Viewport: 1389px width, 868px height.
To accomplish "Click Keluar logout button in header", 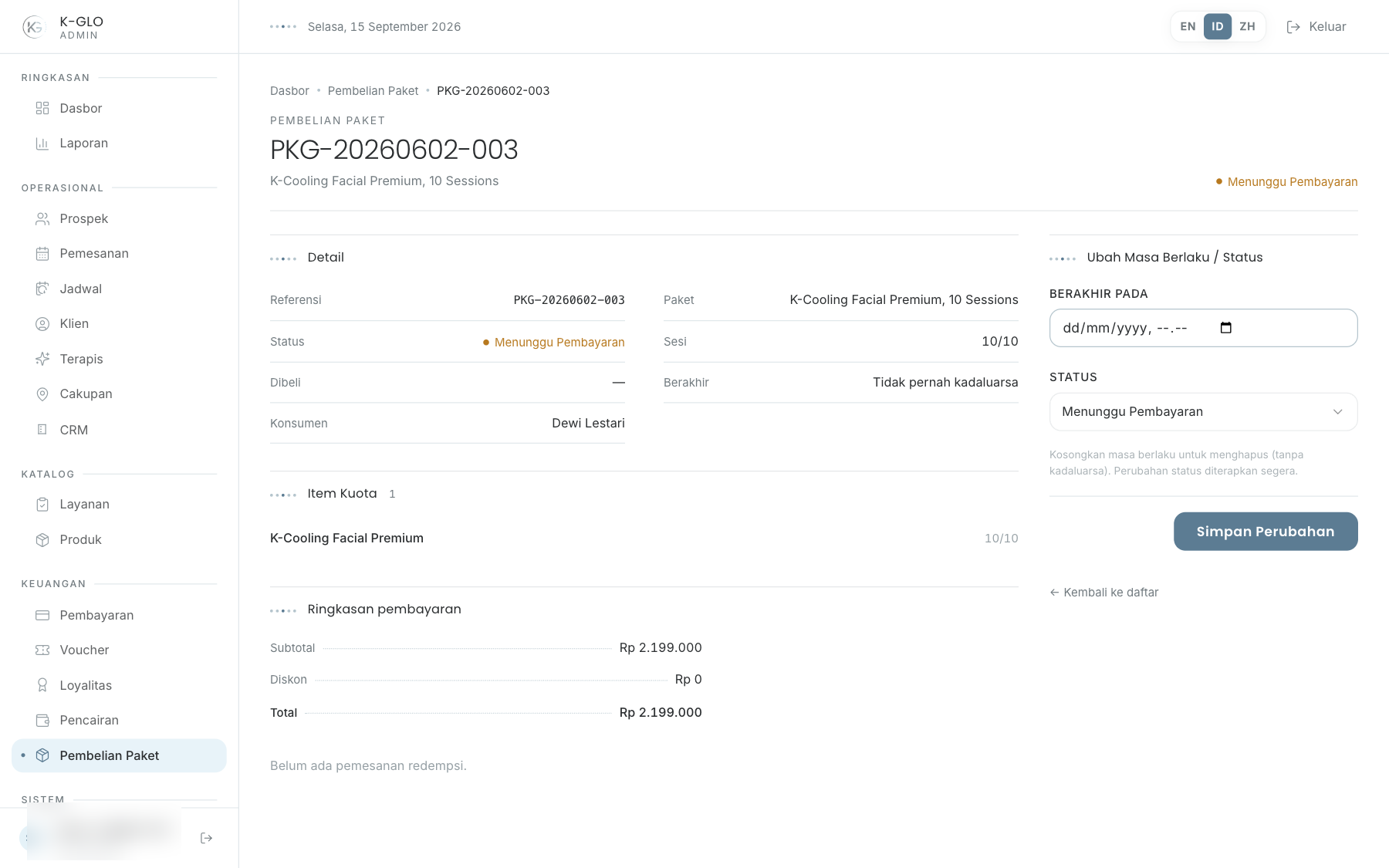I will tap(1316, 26).
